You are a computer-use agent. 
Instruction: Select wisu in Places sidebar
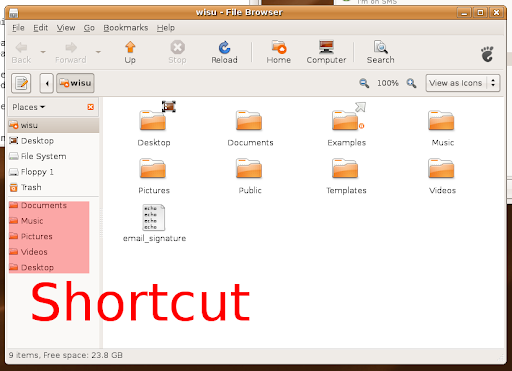(x=53, y=125)
